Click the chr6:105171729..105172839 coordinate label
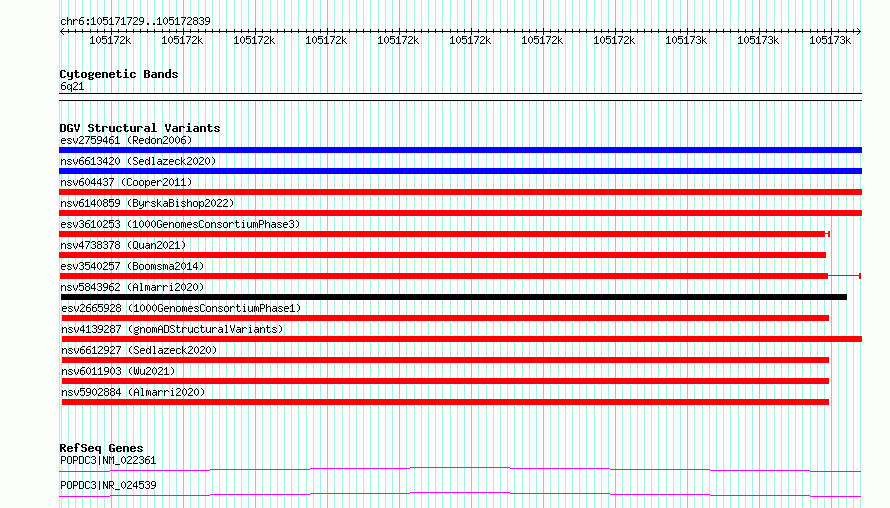890x508 pixels. pyautogui.click(x=135, y=21)
